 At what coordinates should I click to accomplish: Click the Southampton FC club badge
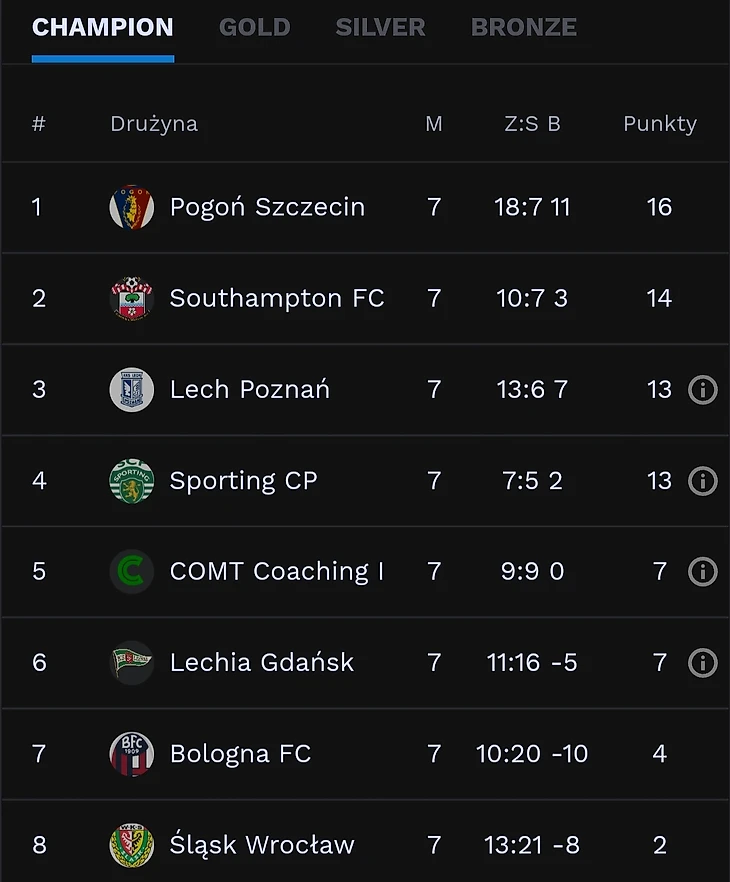[131, 298]
